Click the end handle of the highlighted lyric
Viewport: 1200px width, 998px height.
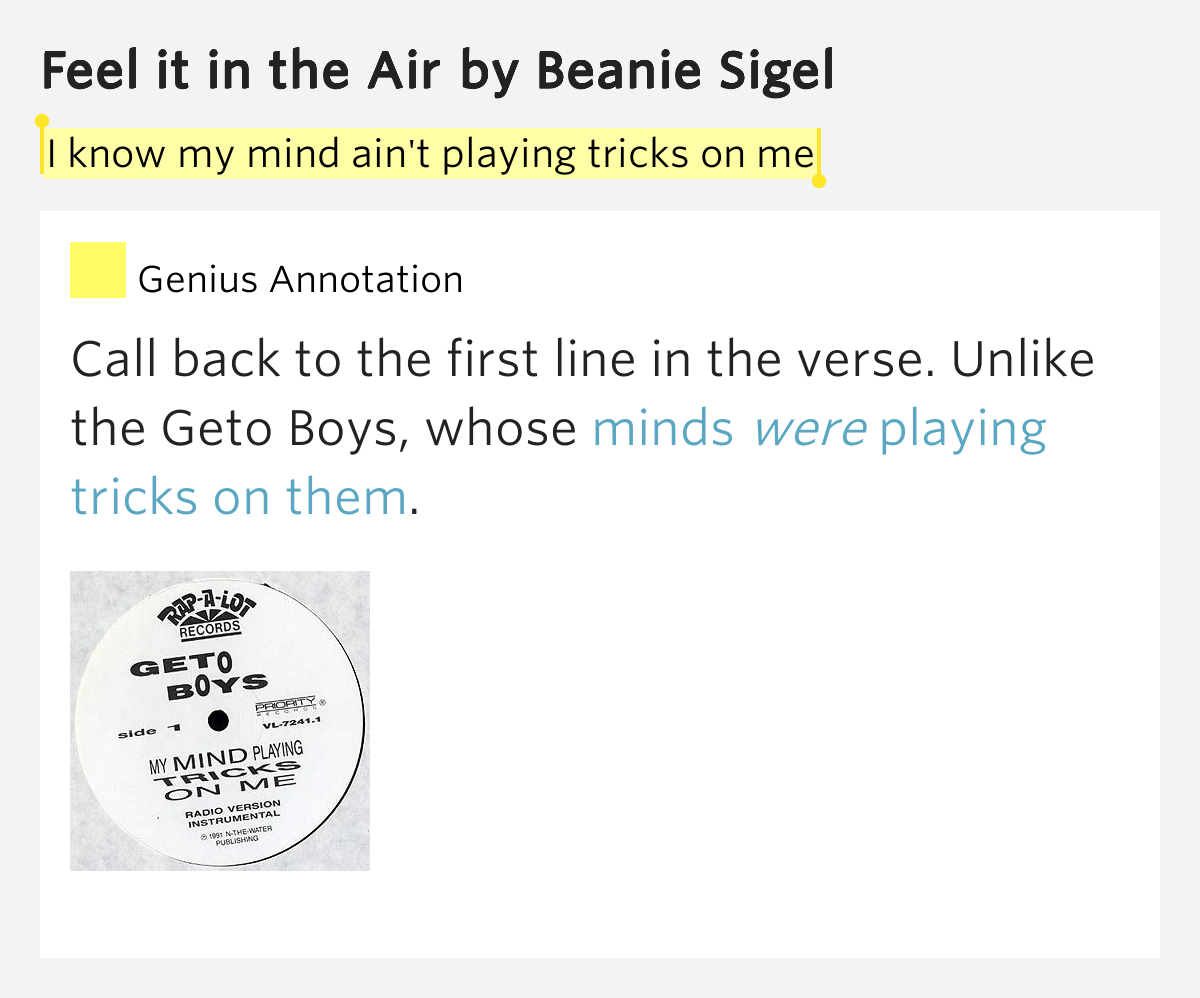click(818, 180)
